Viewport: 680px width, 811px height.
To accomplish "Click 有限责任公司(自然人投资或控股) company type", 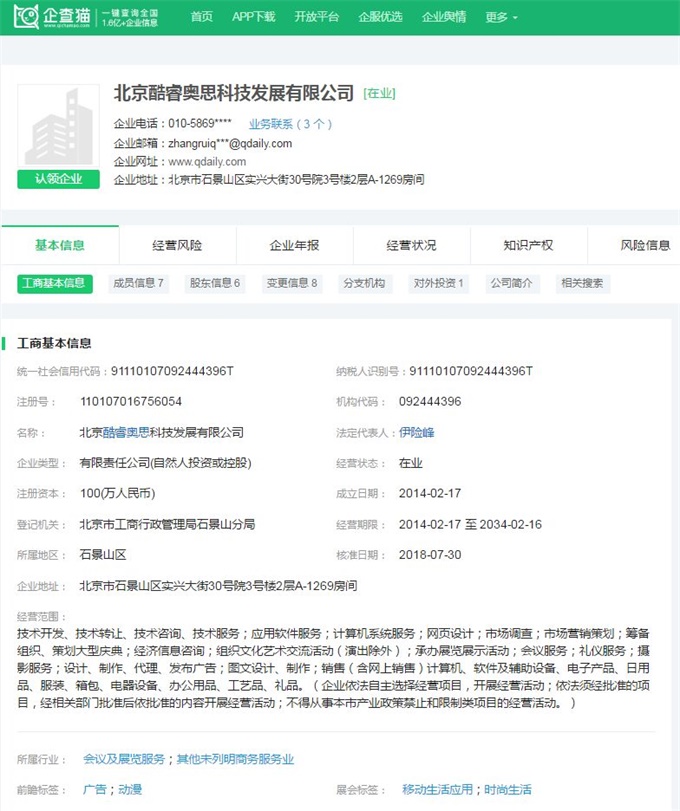I will pos(165,463).
